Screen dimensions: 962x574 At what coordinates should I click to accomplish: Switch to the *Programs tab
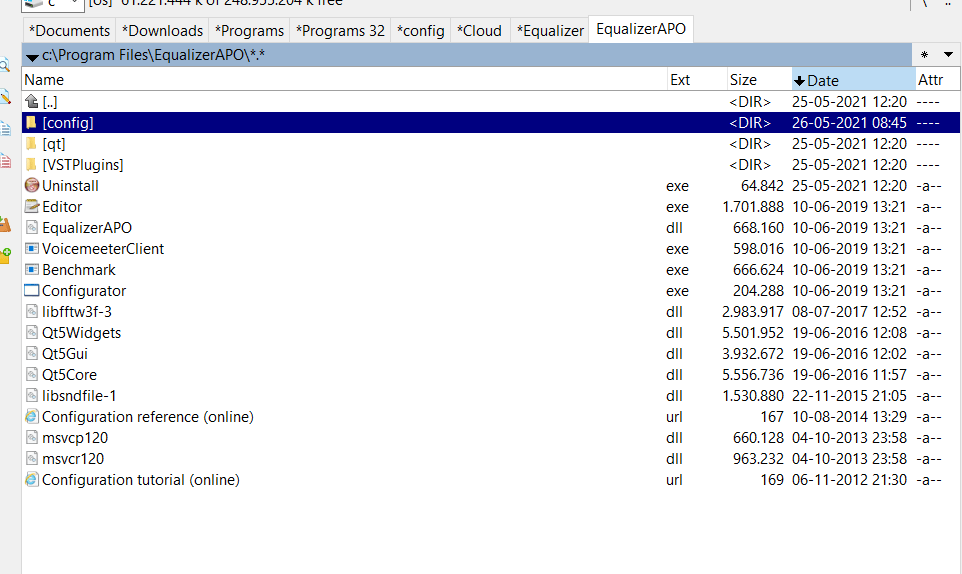coord(249,31)
